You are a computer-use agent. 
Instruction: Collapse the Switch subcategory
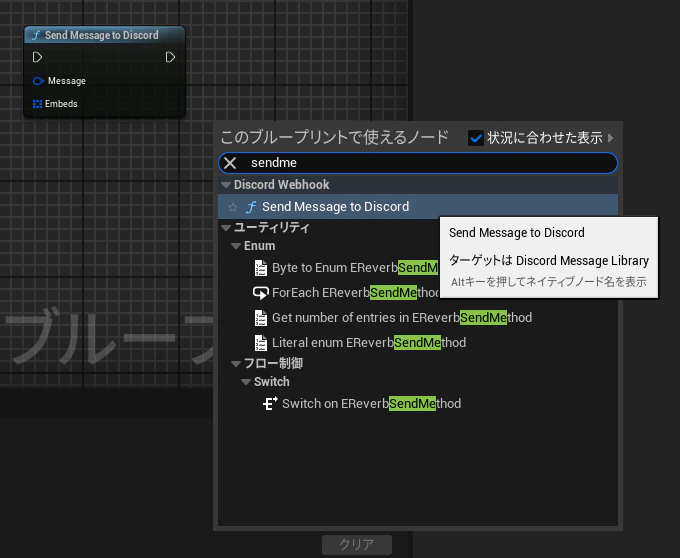(x=246, y=382)
